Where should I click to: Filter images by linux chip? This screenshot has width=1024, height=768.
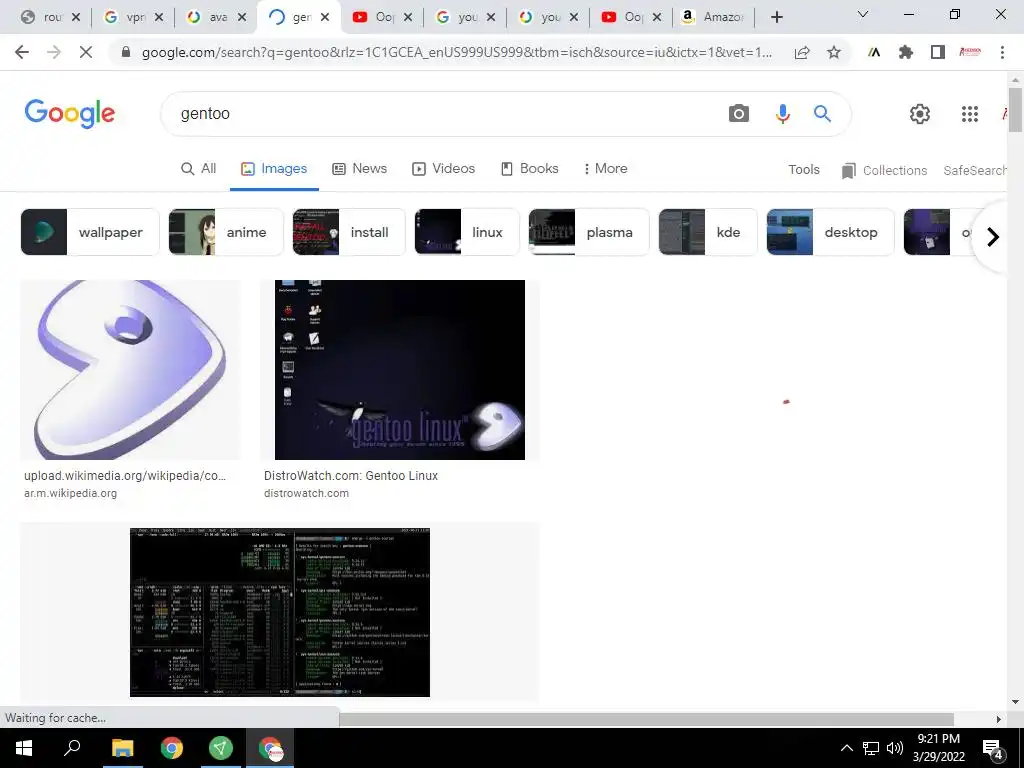coord(467,232)
